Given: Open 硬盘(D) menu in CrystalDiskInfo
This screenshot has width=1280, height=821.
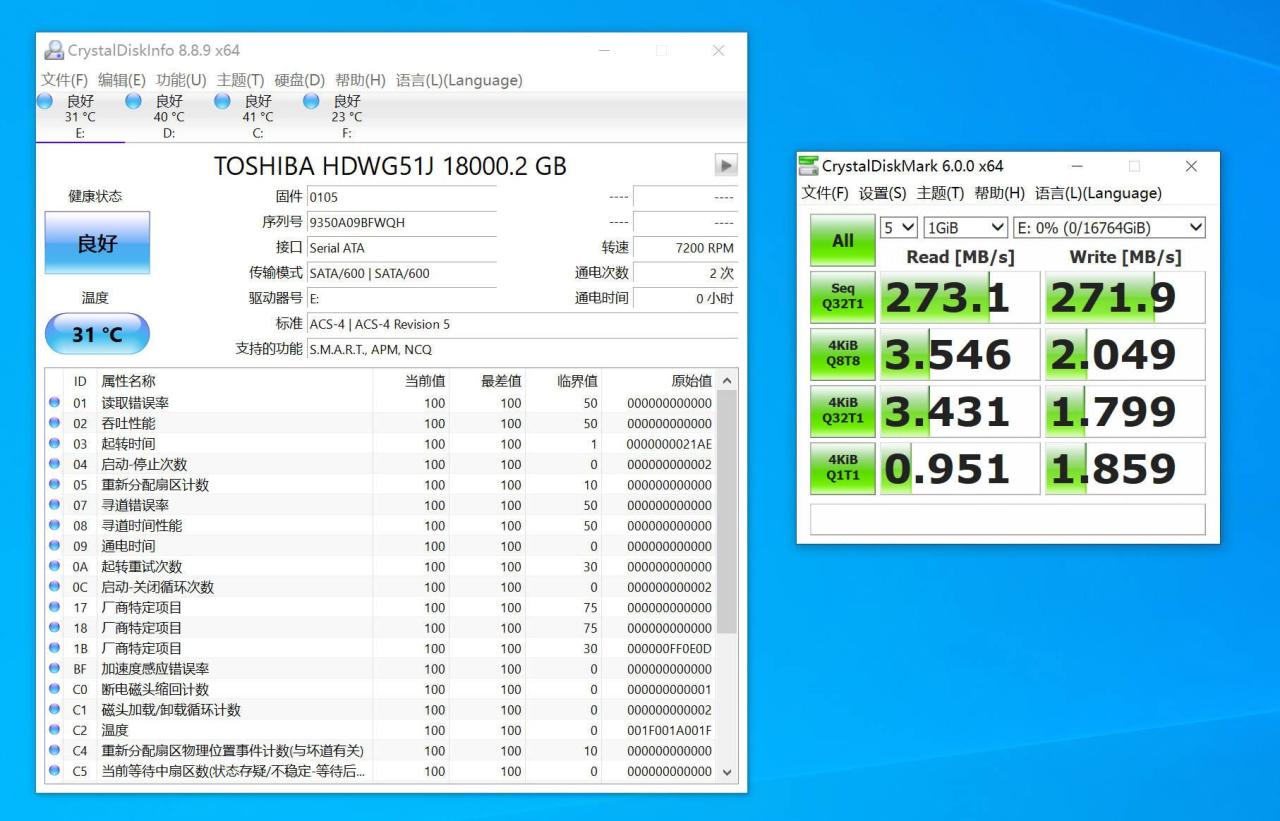Looking at the screenshot, I should [x=300, y=80].
